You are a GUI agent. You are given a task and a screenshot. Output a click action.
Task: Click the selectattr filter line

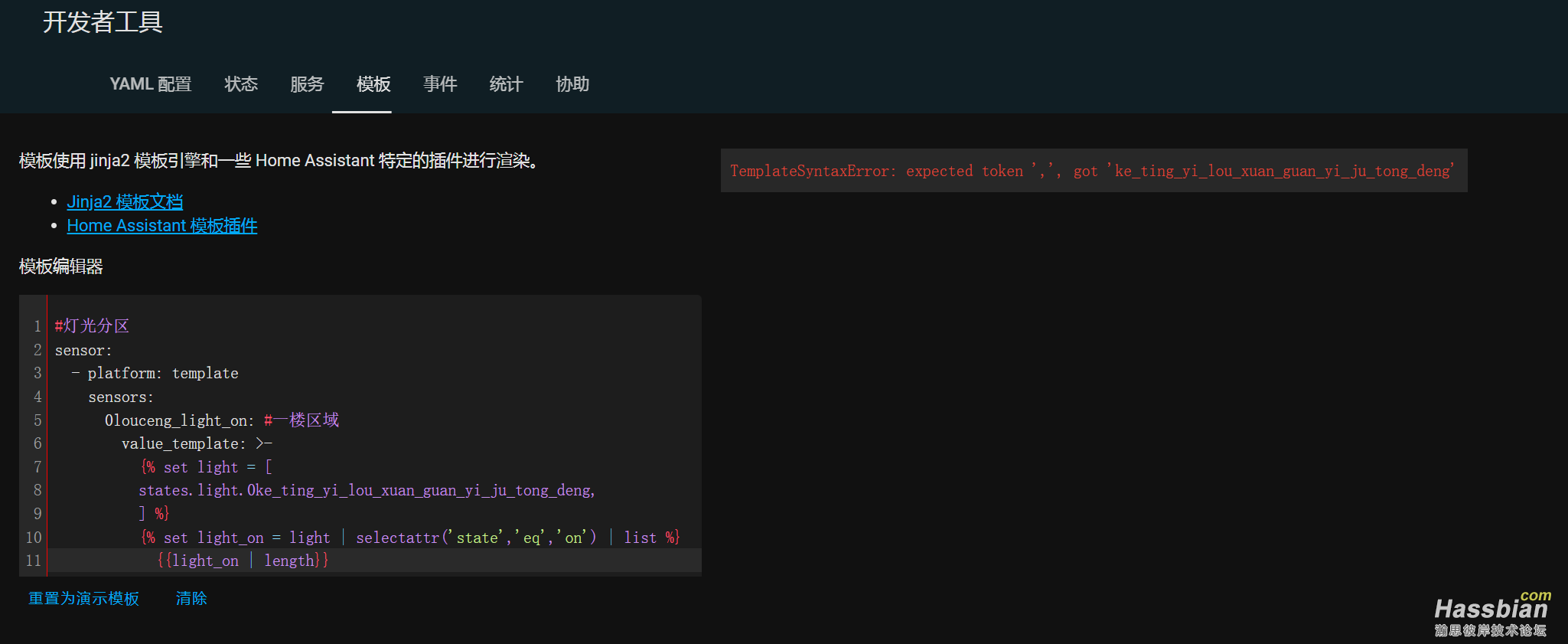coord(410,538)
